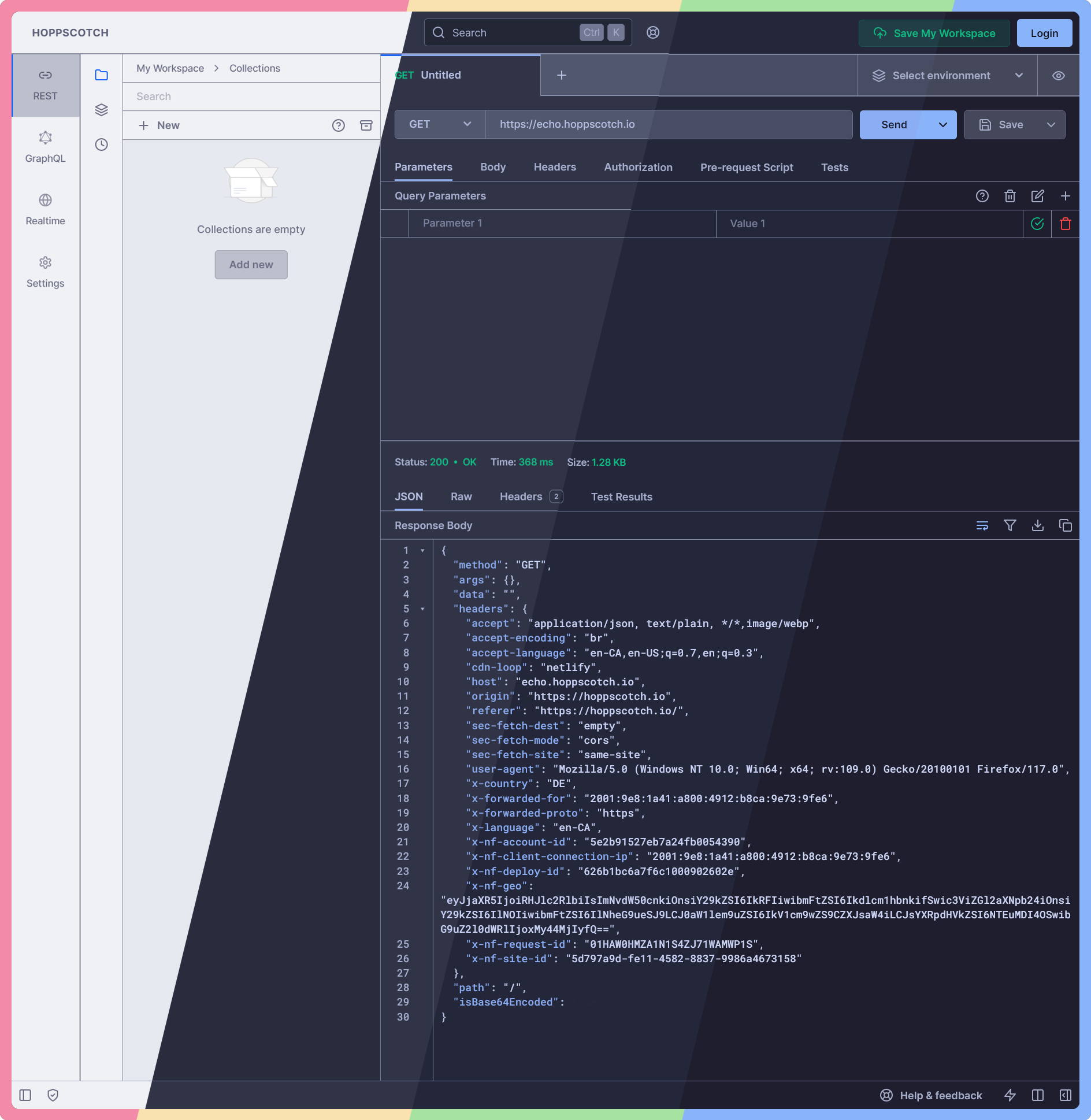Click the collections import/export archive icon
The image size is (1091, 1120).
(366, 125)
